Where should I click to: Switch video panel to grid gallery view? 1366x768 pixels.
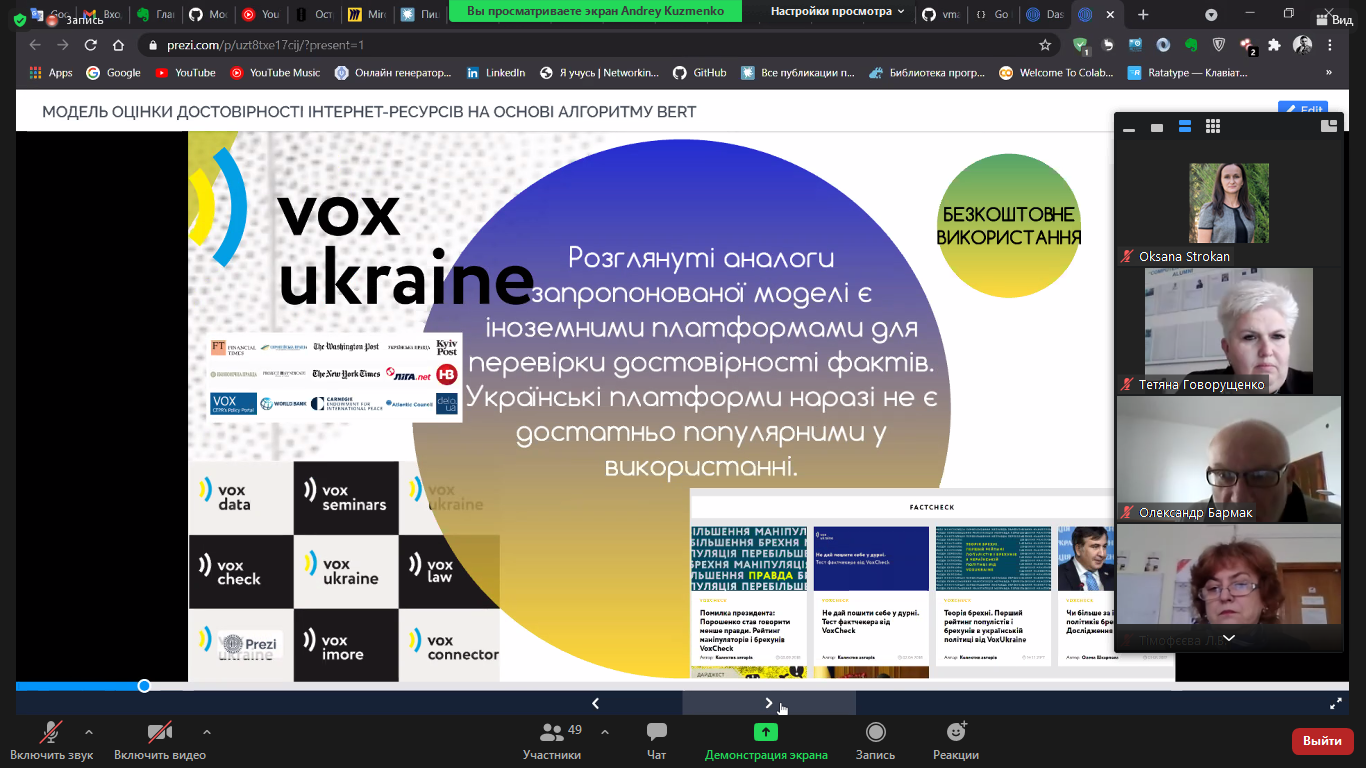1213,127
